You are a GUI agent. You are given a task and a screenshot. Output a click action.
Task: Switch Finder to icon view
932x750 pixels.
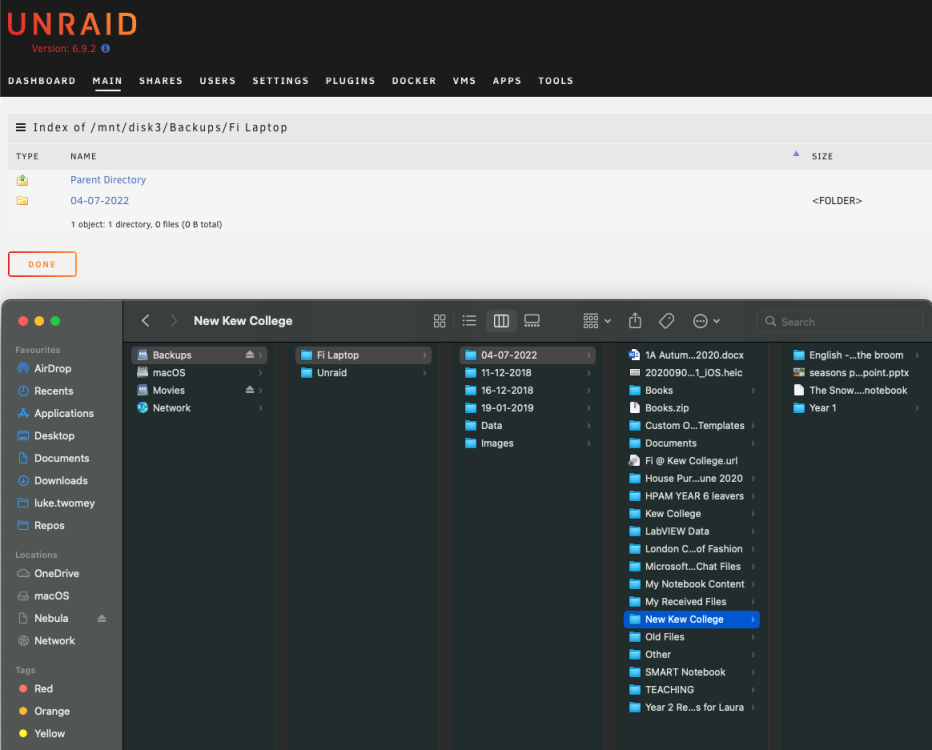tap(440, 321)
